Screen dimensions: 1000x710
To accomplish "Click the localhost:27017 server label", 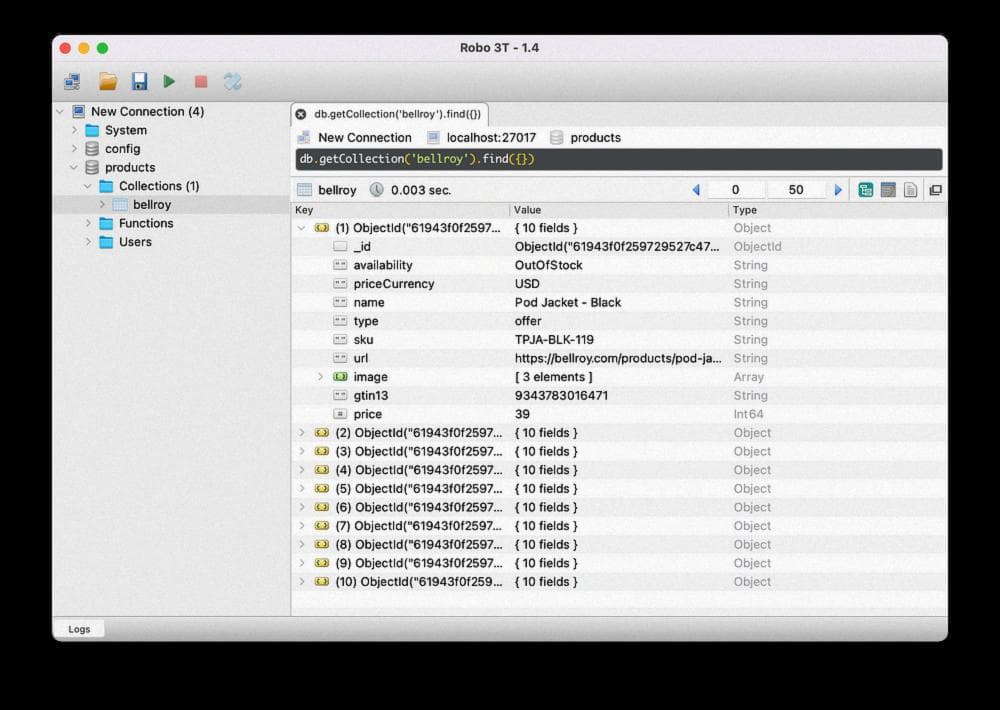I will (491, 138).
